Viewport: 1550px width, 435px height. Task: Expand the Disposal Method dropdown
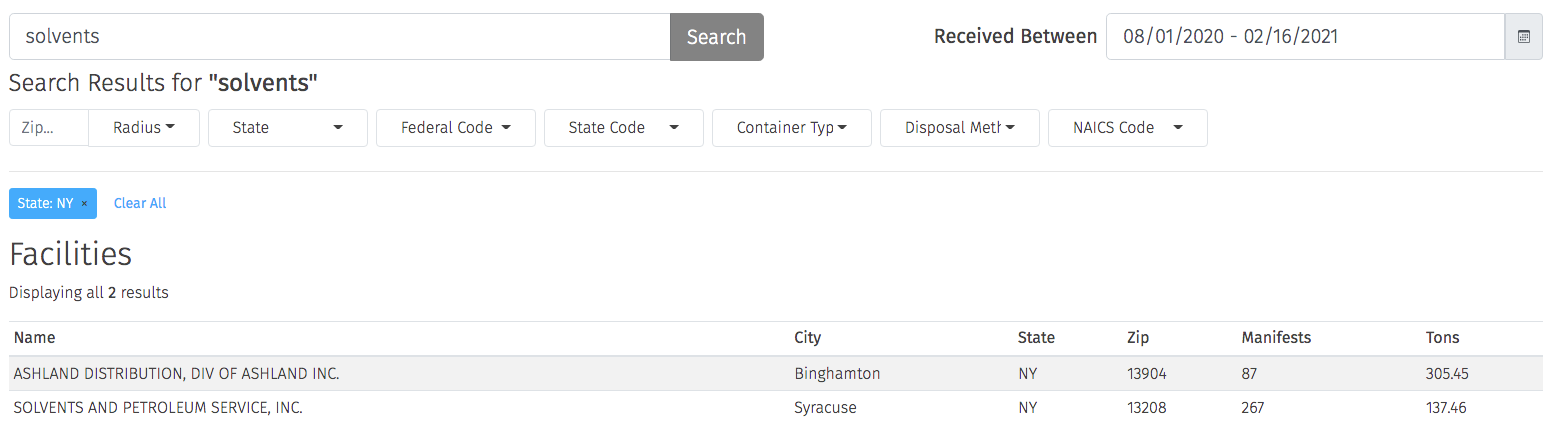pos(960,128)
